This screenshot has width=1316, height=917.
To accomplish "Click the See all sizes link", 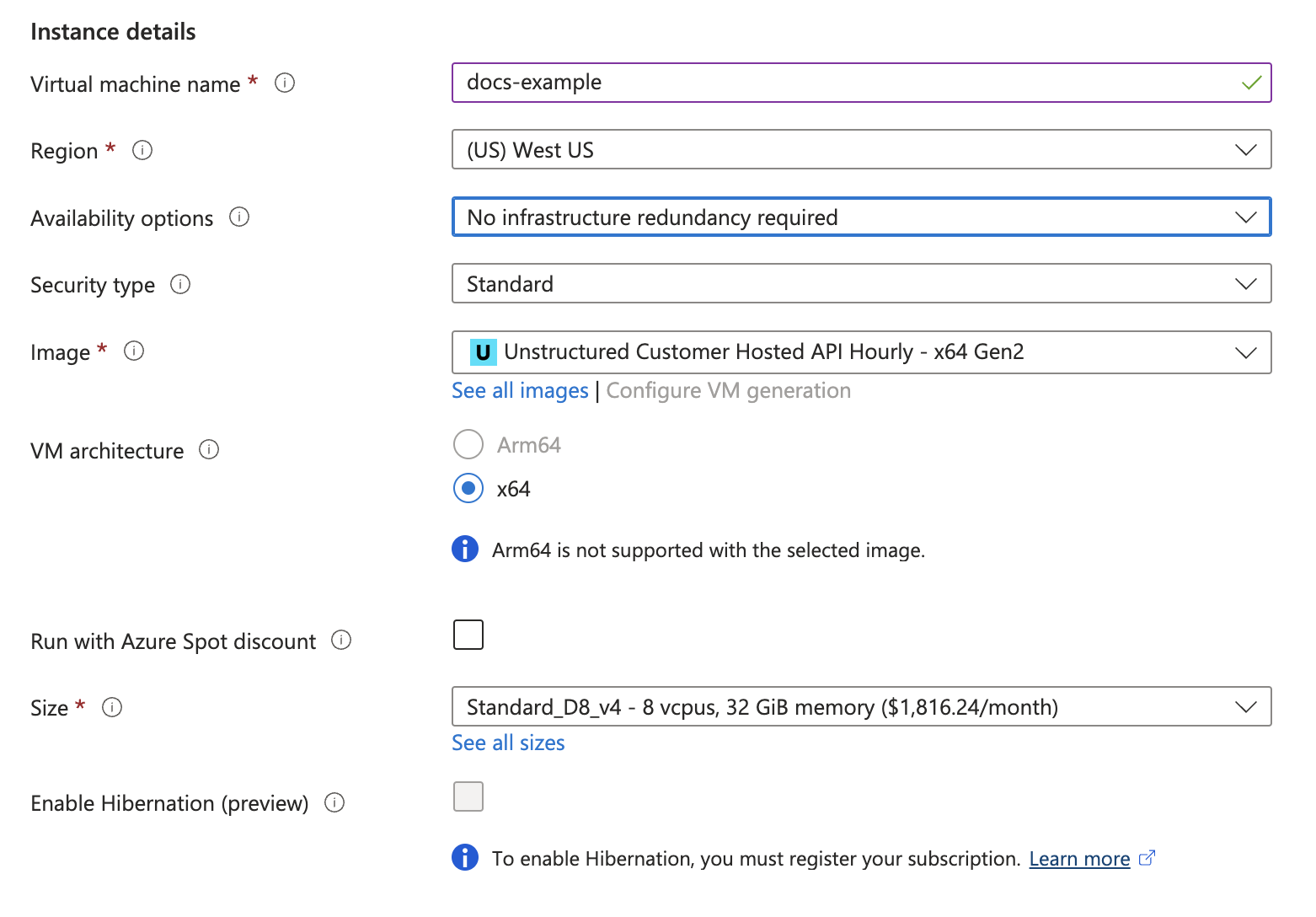I will pyautogui.click(x=507, y=743).
